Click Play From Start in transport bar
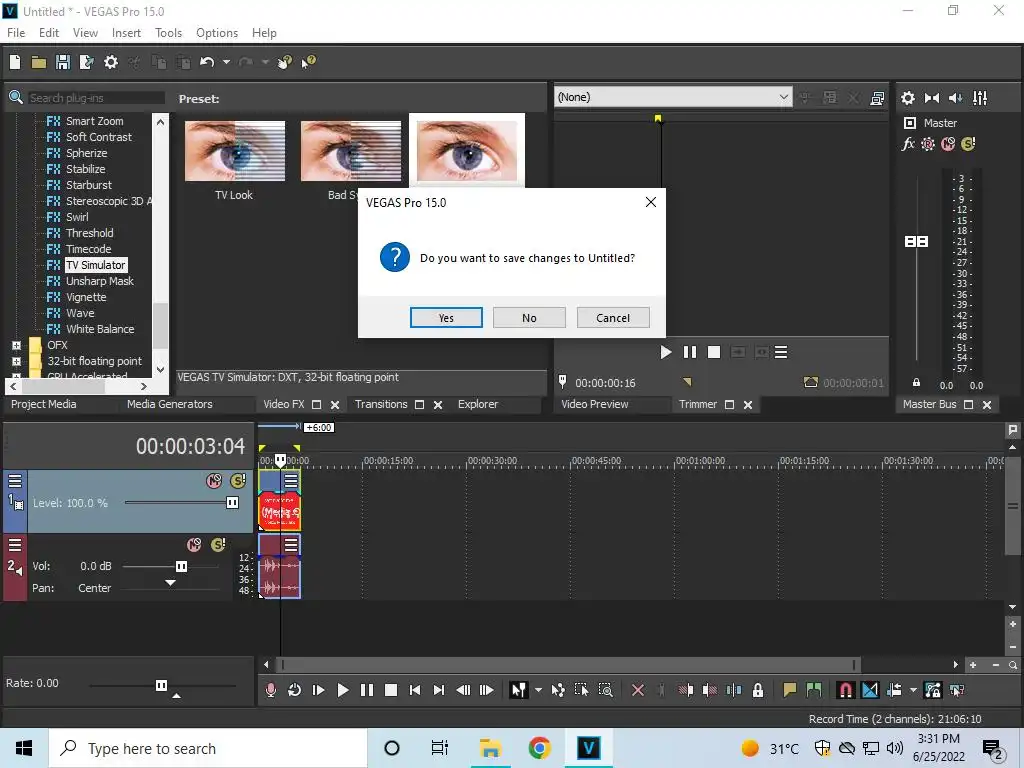Image resolution: width=1024 pixels, height=768 pixels. point(319,690)
